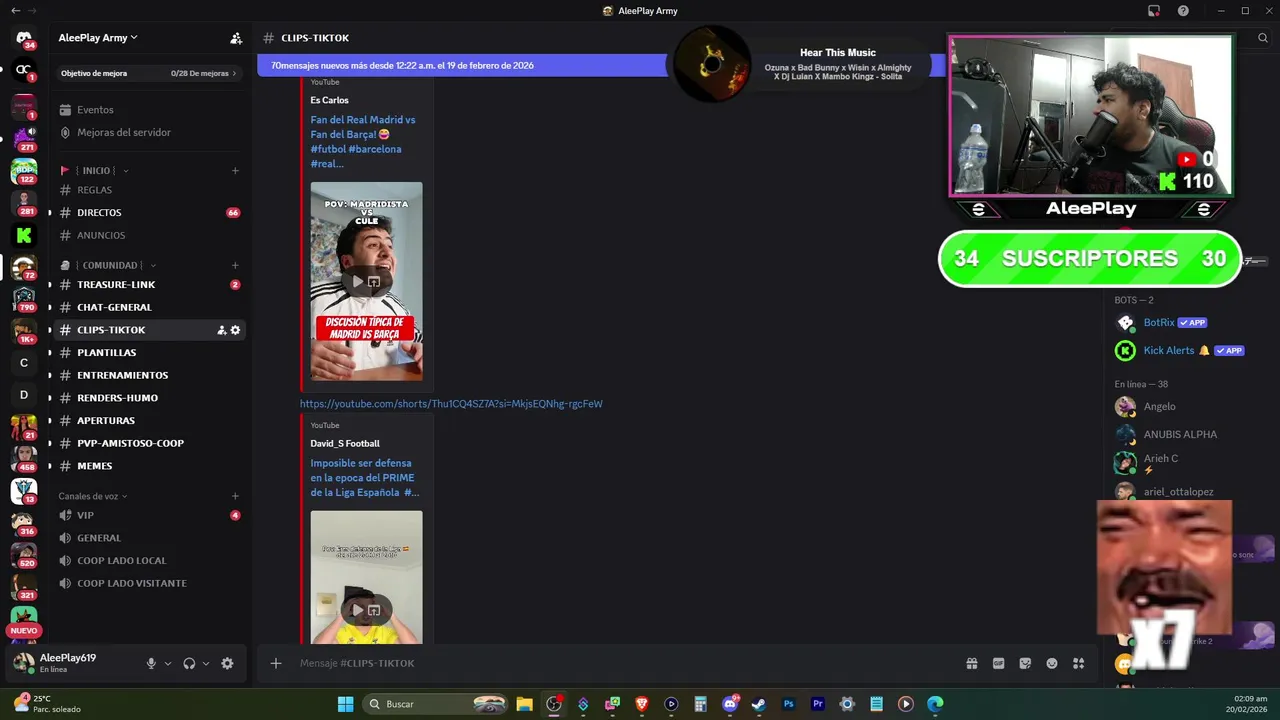Open Fan del Real Madrid video title
This screenshot has height=720, width=1280.
pyautogui.click(x=363, y=141)
